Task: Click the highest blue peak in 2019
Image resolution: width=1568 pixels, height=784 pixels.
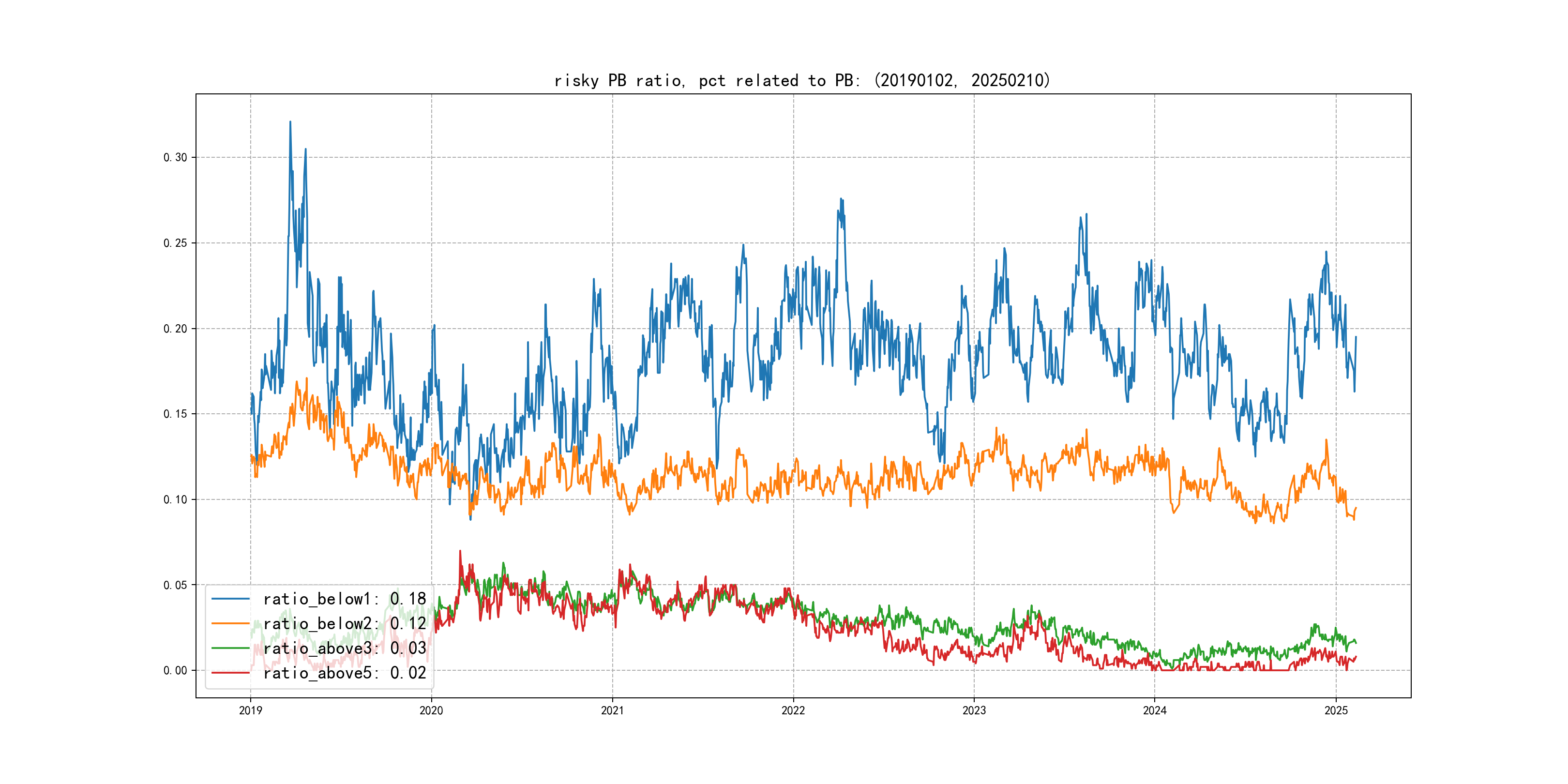Action: (290, 122)
